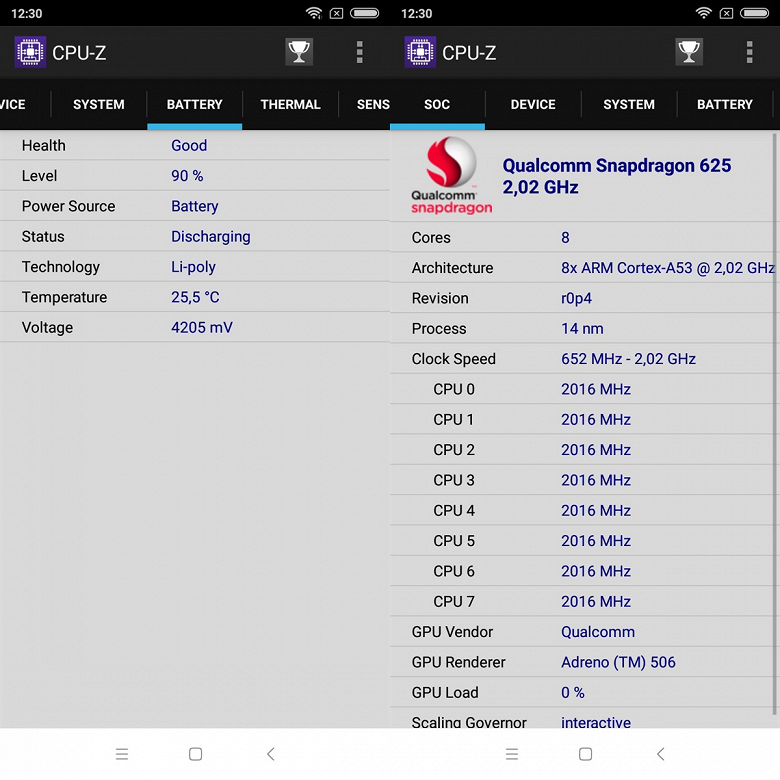This screenshot has width=780, height=780.
Task: Tap Clock Speed value '652 MHz - 2,02 GHz'
Action: [x=628, y=359]
